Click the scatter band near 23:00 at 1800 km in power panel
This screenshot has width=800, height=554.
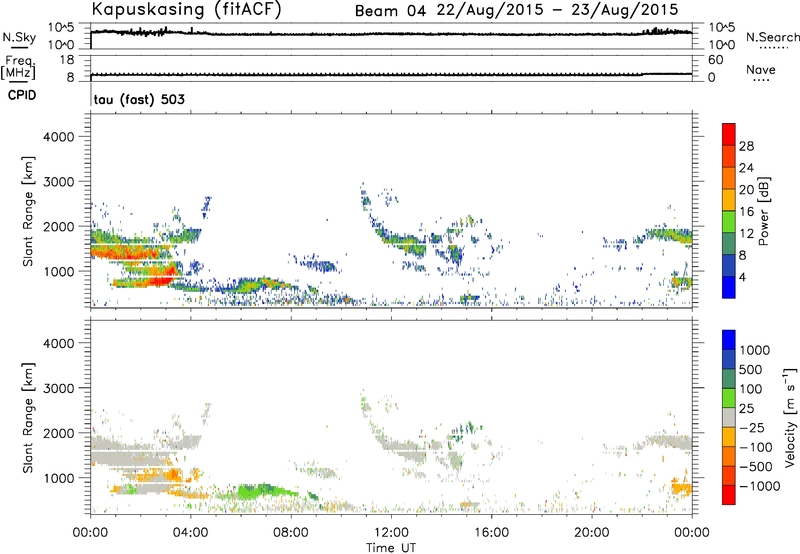pyautogui.click(x=668, y=235)
